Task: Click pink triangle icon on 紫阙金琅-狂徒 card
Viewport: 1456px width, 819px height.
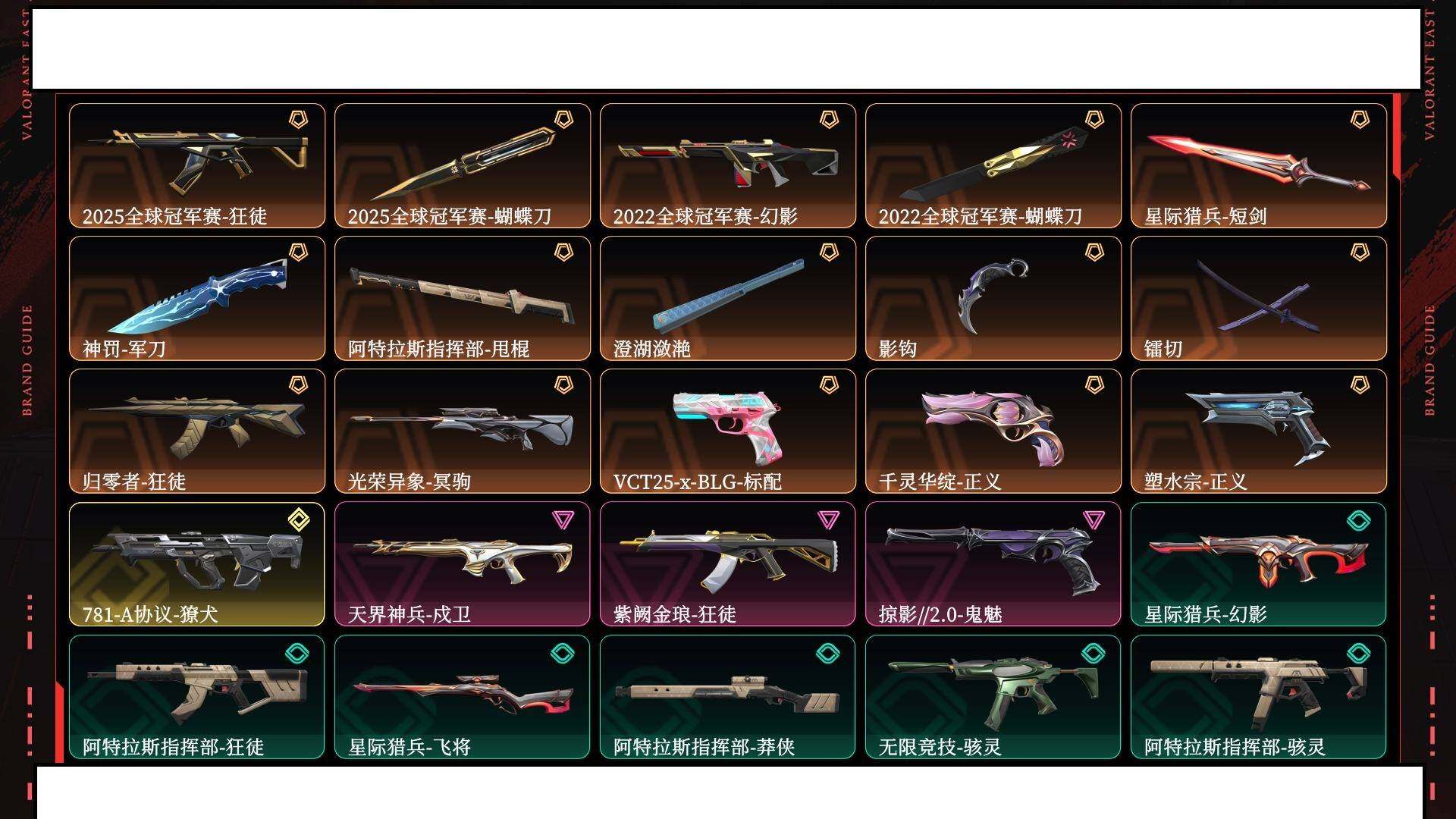Action: coord(828,519)
